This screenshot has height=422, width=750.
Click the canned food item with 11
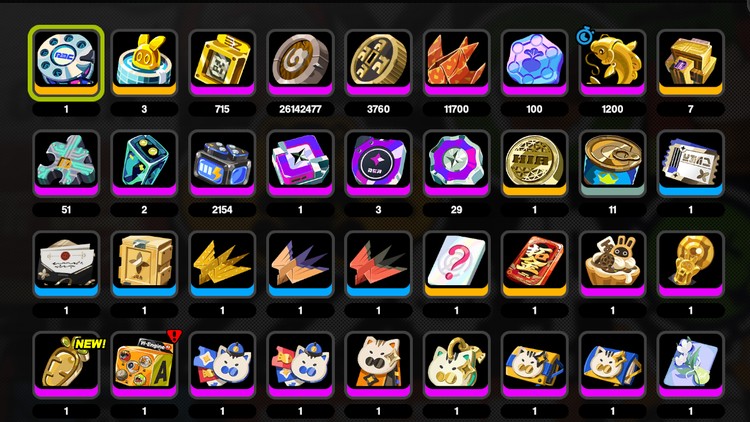click(x=612, y=164)
